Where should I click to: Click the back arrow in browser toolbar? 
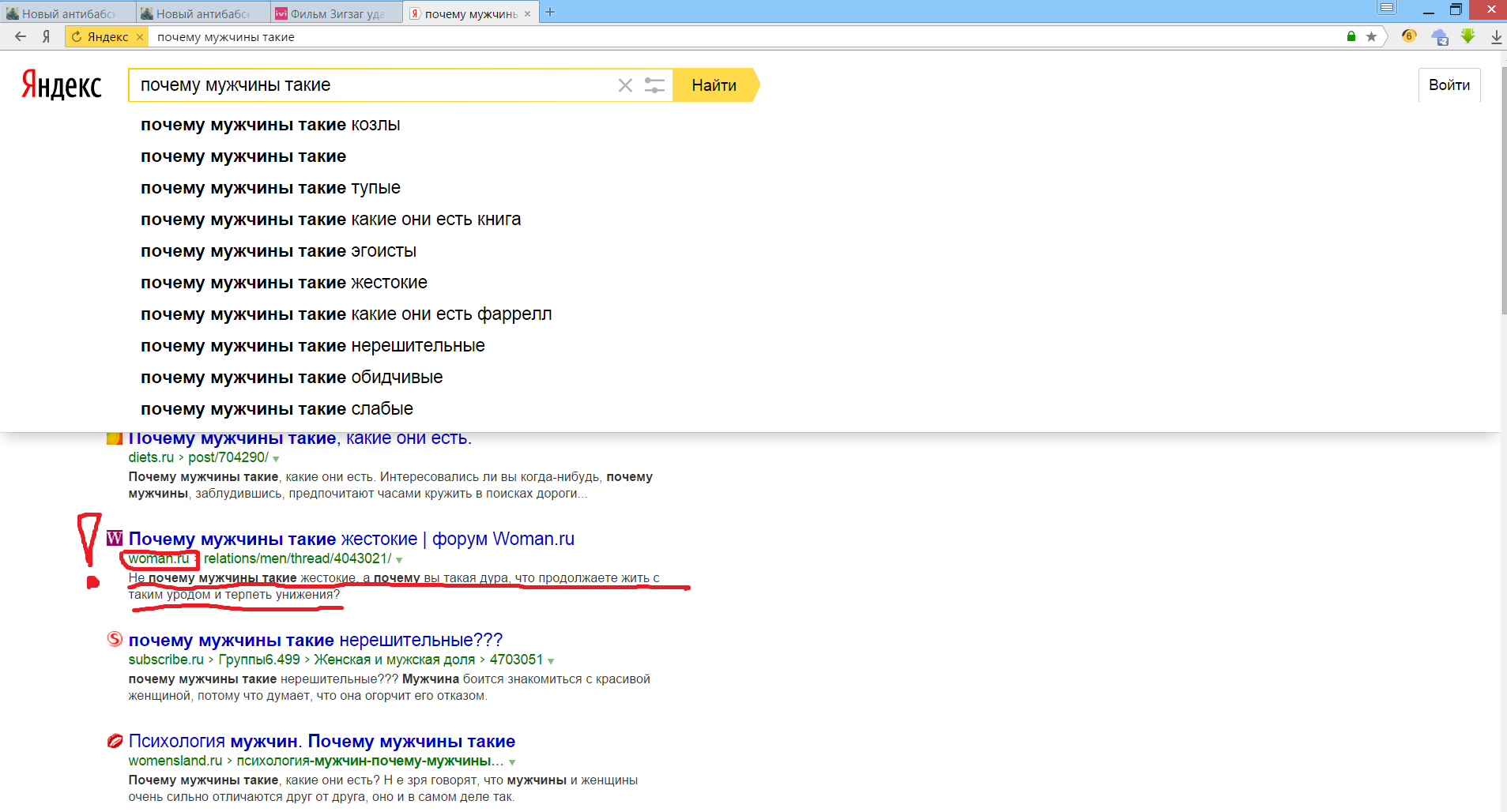point(21,36)
